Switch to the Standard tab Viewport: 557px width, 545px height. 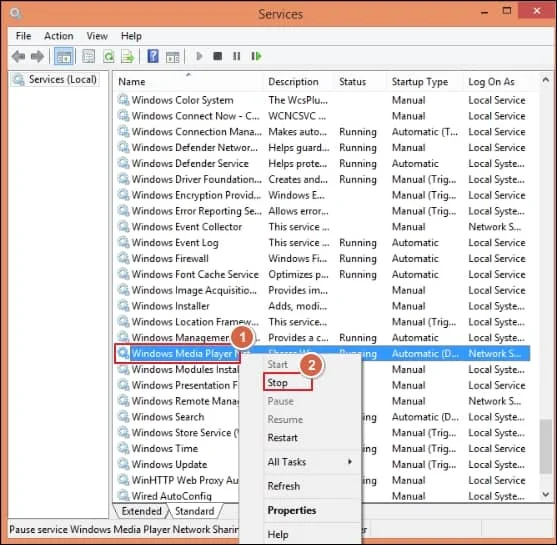coord(195,511)
